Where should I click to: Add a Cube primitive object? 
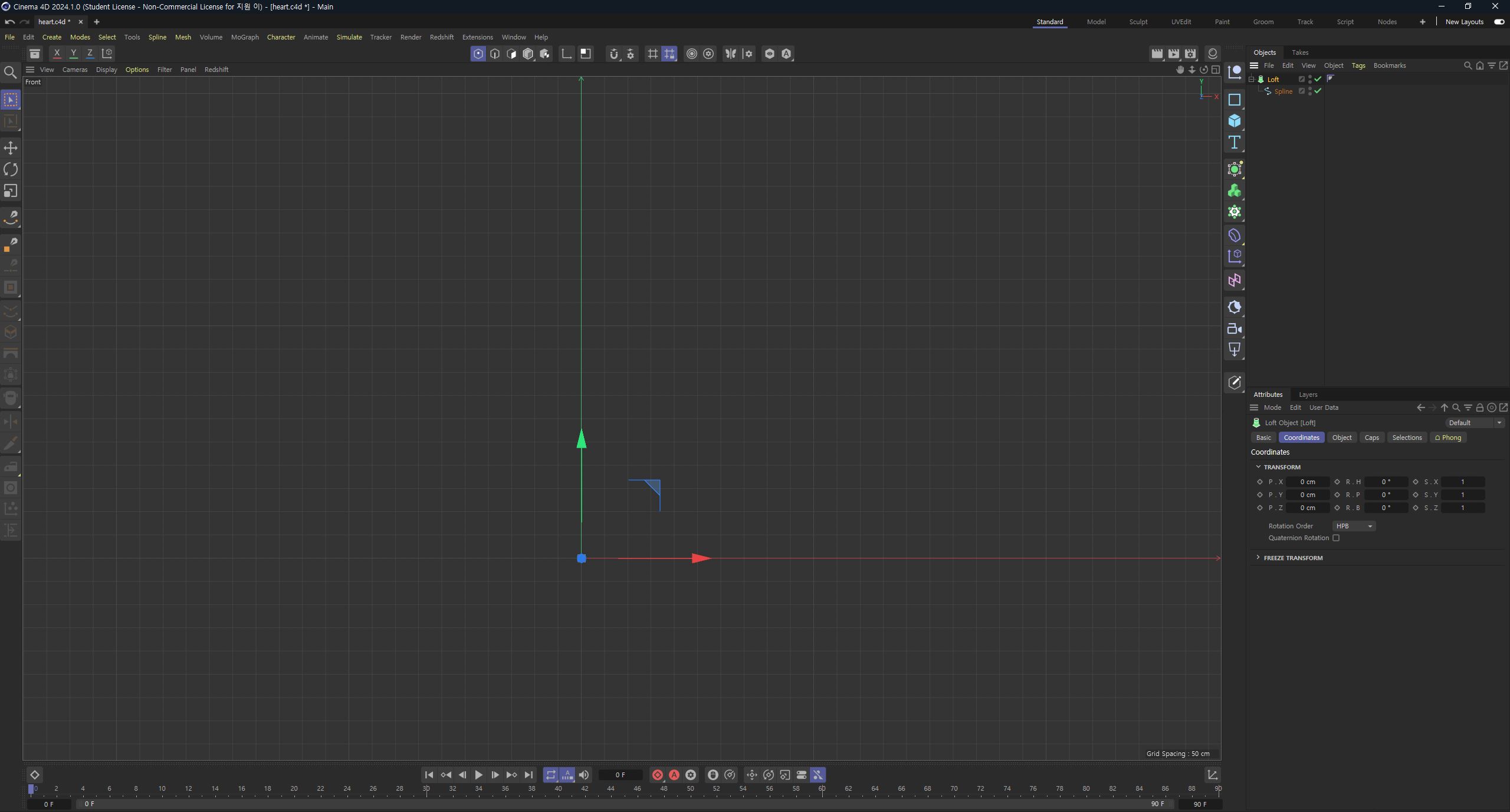click(1234, 121)
